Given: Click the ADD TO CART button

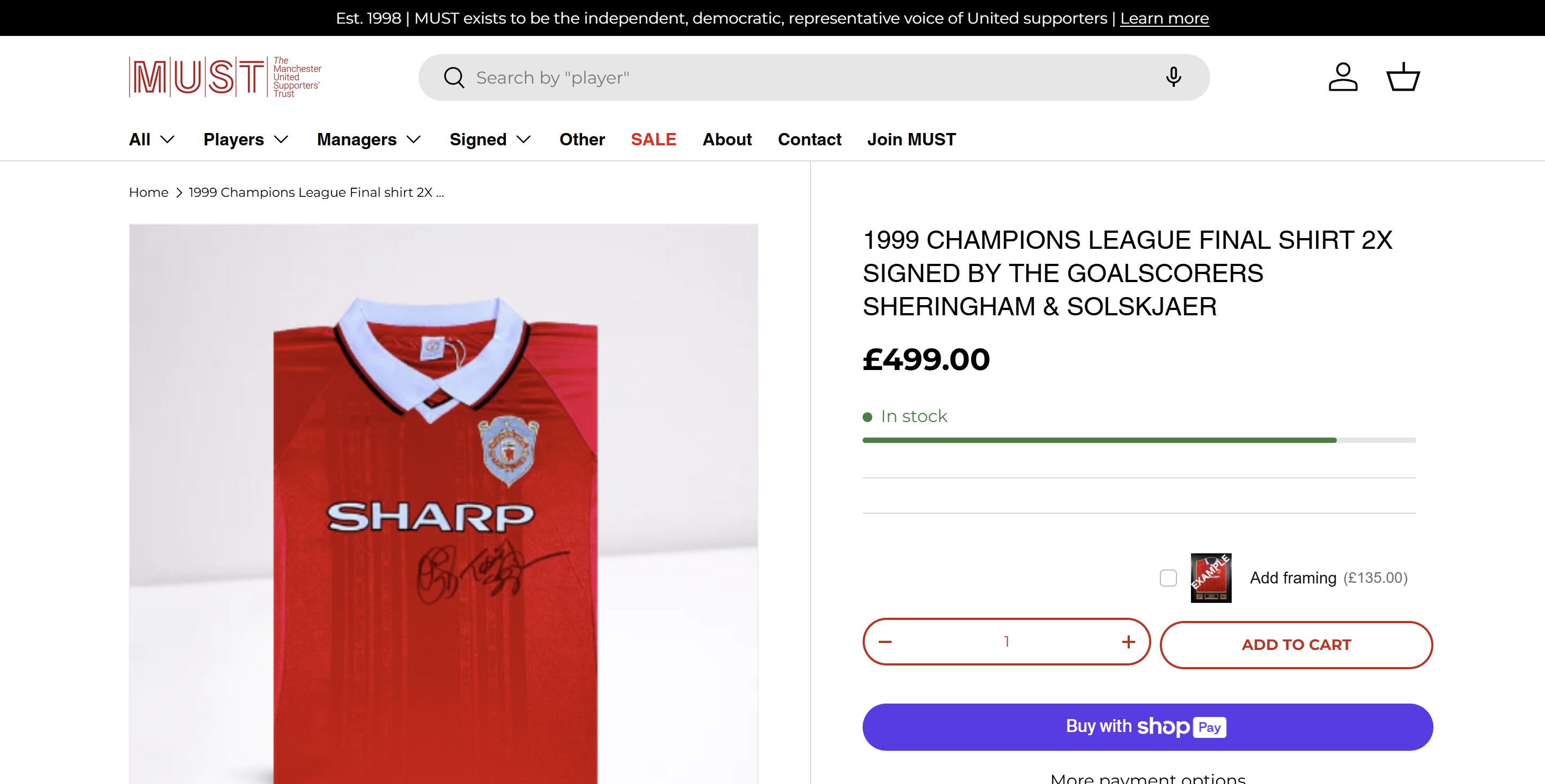Looking at the screenshot, I should coord(1296,645).
